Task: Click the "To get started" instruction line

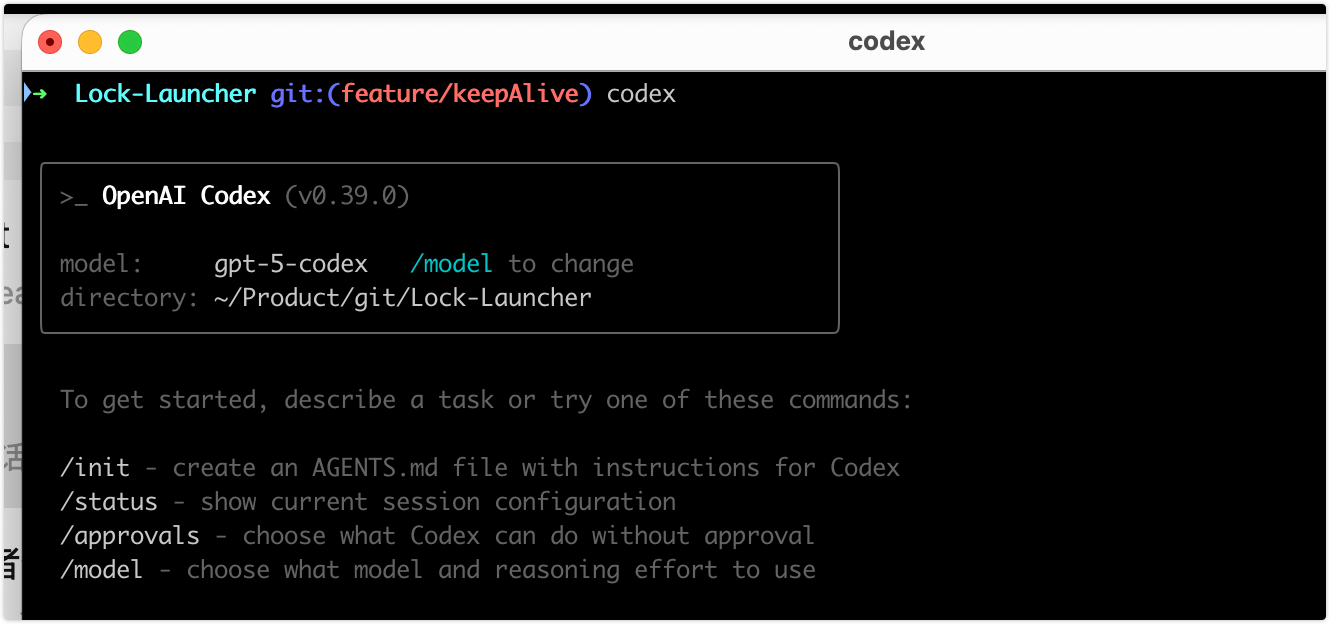Action: pos(486,400)
